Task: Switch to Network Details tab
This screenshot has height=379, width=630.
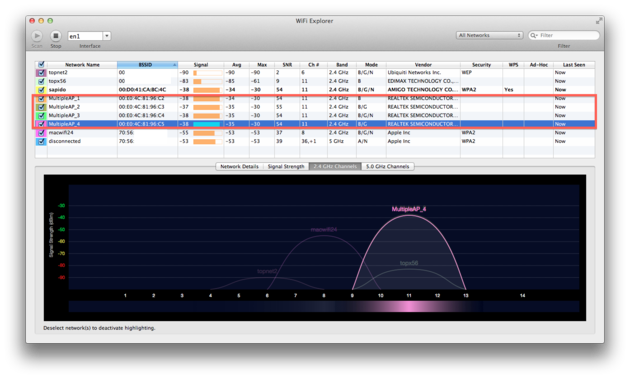Action: pos(239,166)
